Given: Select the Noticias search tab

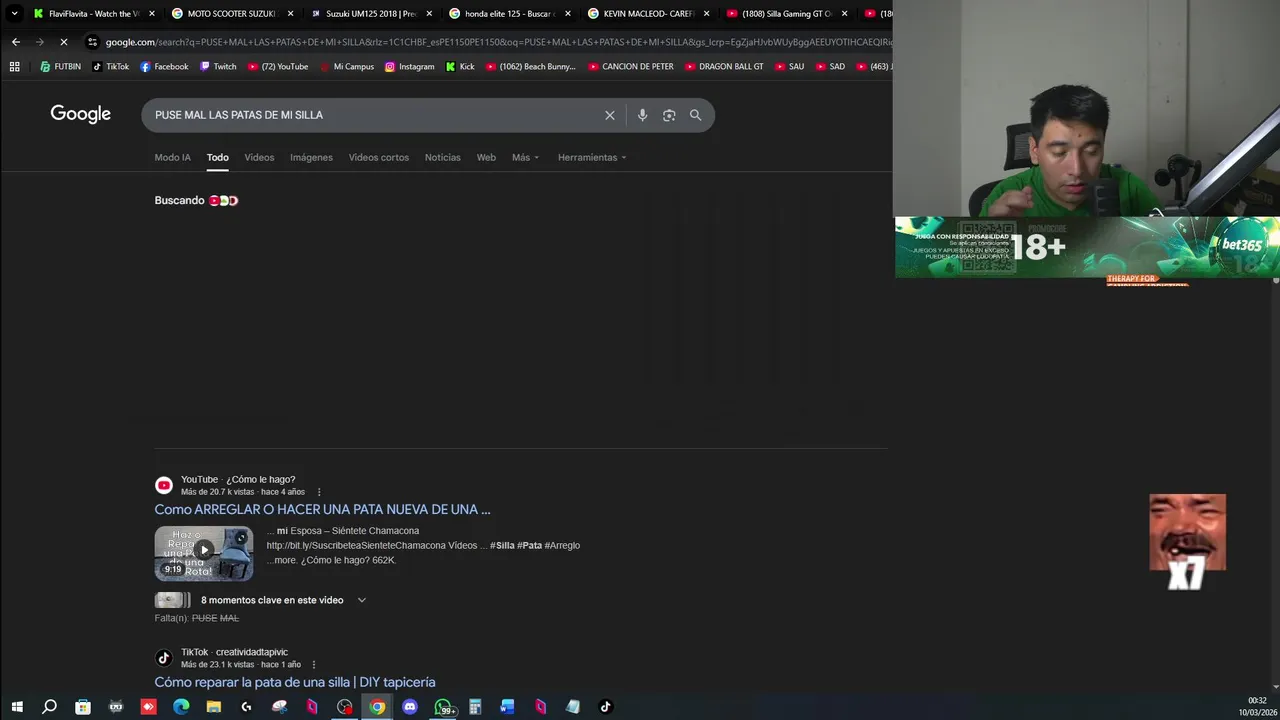Looking at the screenshot, I should [x=442, y=158].
